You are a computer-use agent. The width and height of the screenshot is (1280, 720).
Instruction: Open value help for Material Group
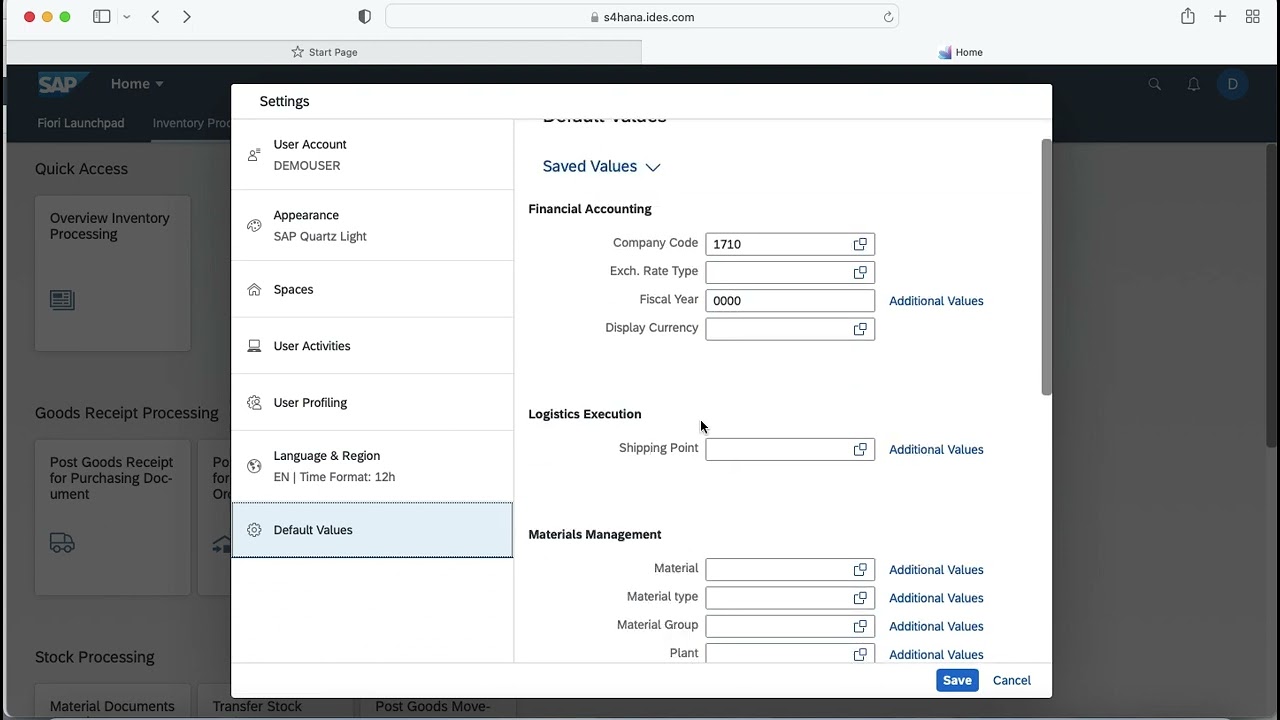point(860,626)
